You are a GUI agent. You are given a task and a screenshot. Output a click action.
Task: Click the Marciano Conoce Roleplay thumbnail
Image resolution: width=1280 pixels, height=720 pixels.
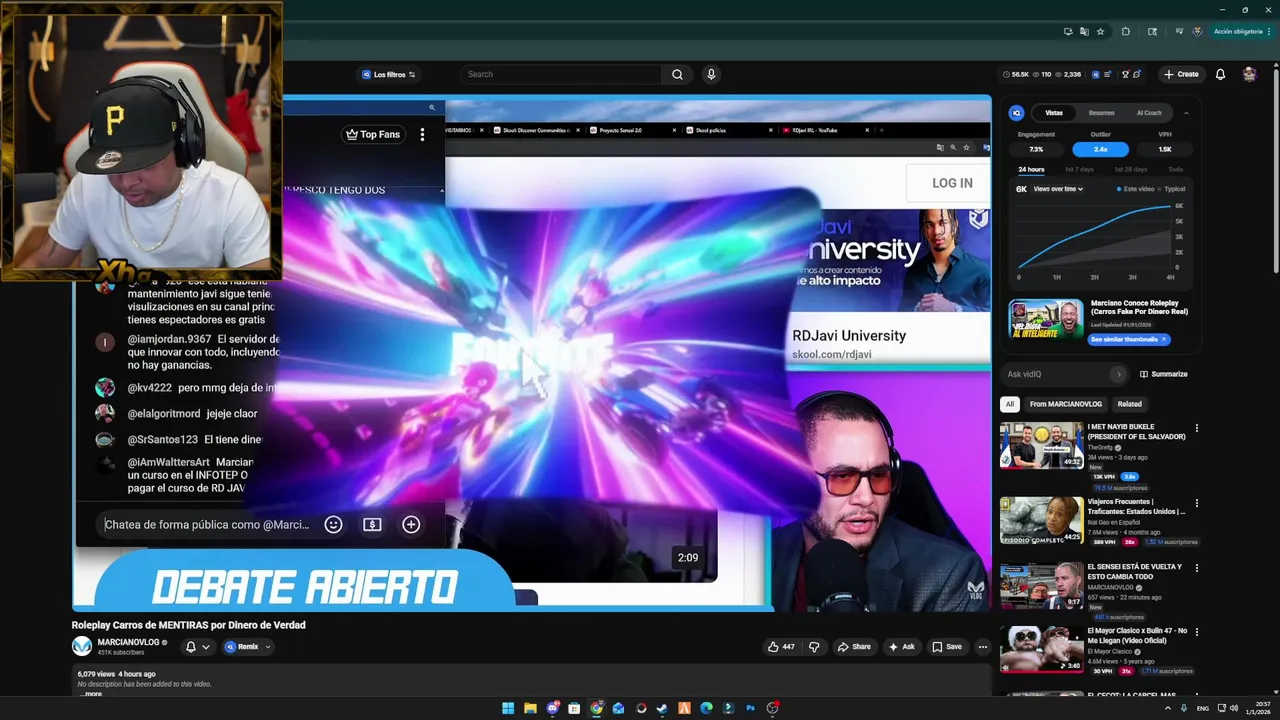click(1045, 319)
